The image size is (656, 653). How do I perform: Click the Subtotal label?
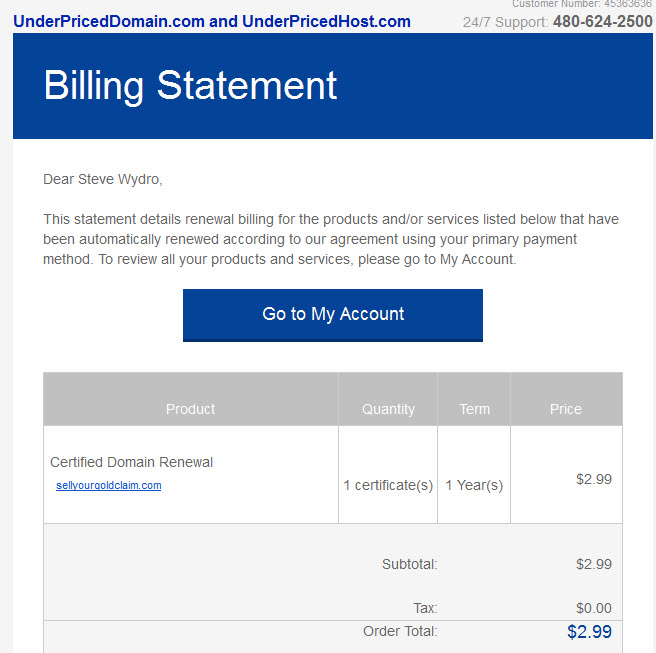(409, 564)
